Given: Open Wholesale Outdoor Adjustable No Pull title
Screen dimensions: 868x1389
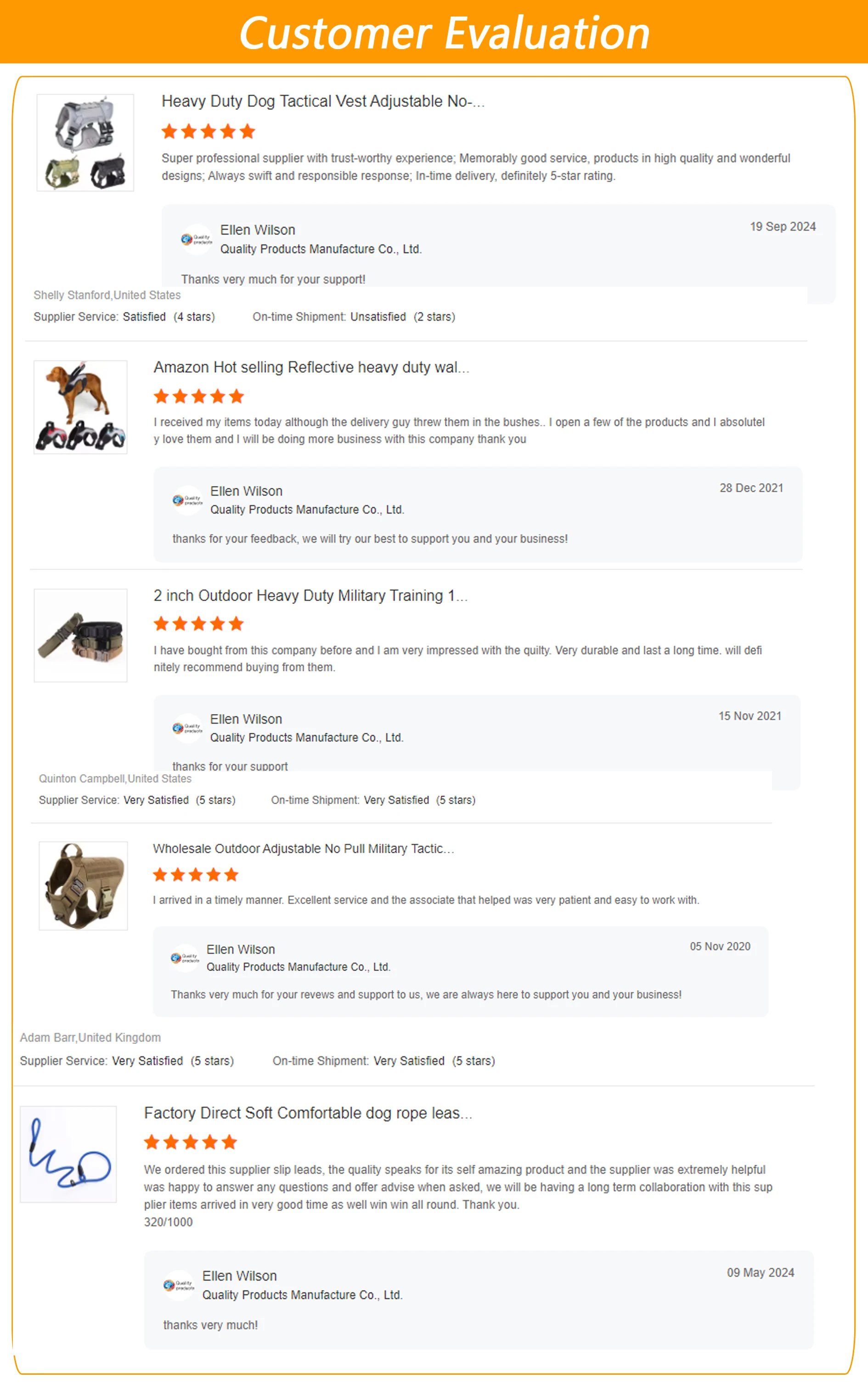Looking at the screenshot, I should tap(304, 849).
